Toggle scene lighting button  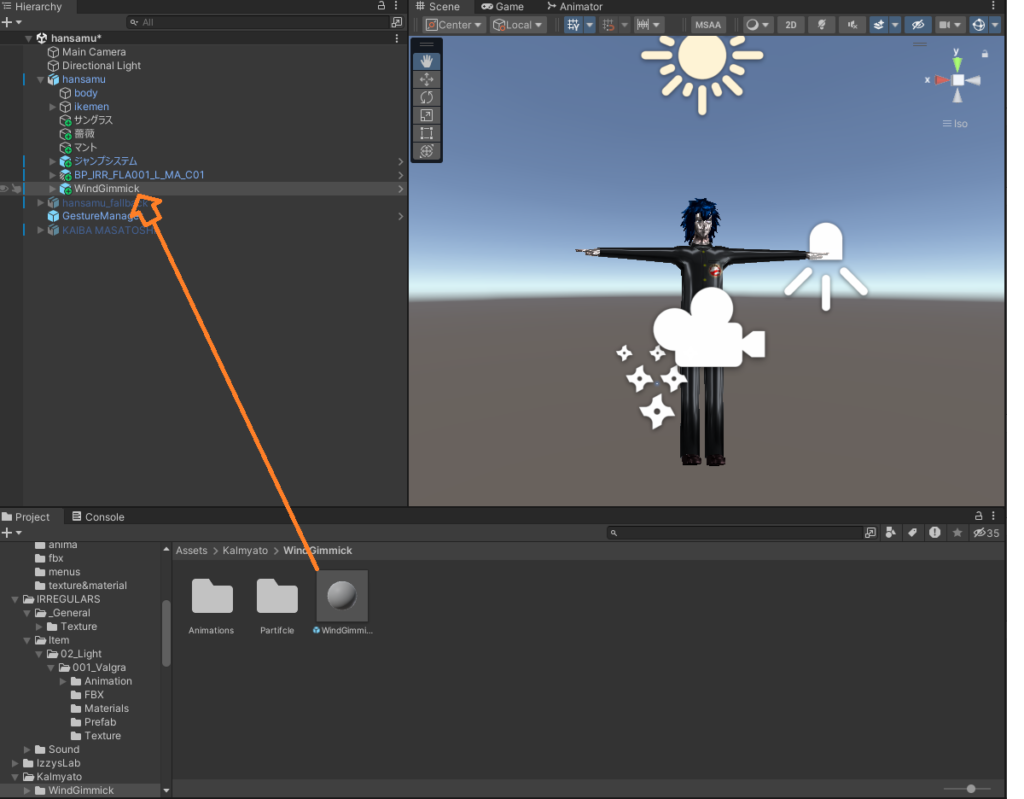click(822, 25)
